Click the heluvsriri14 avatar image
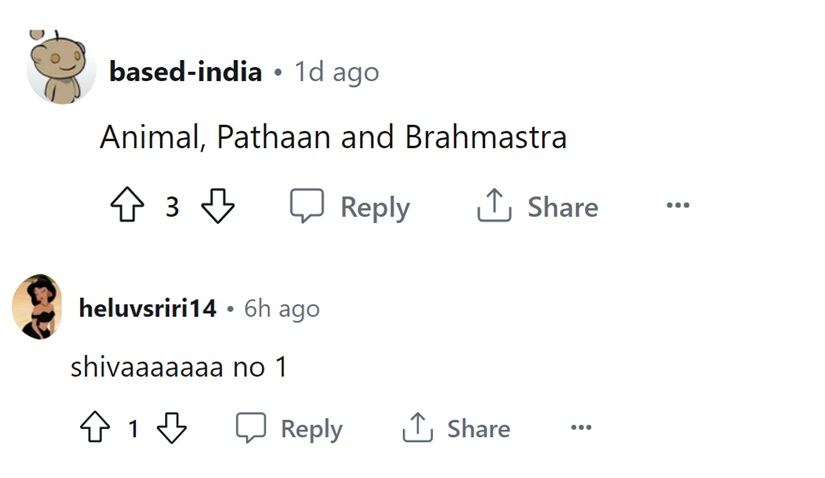 click(36, 306)
